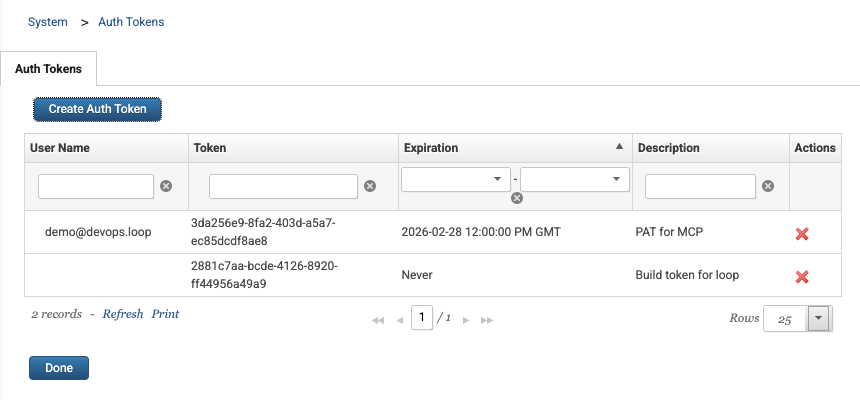Viewport: 860px width, 400px height.
Task: Select the Auth Tokens tab
Action: tap(48, 70)
